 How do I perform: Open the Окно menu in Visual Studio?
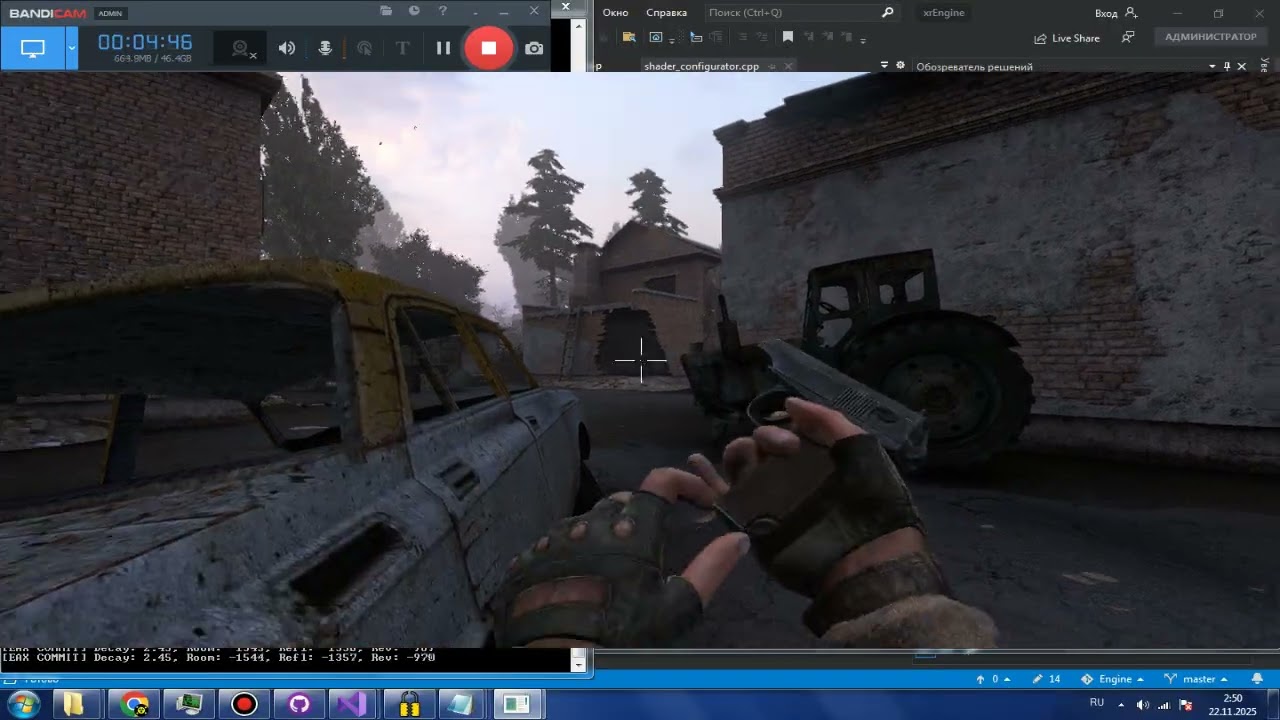616,13
